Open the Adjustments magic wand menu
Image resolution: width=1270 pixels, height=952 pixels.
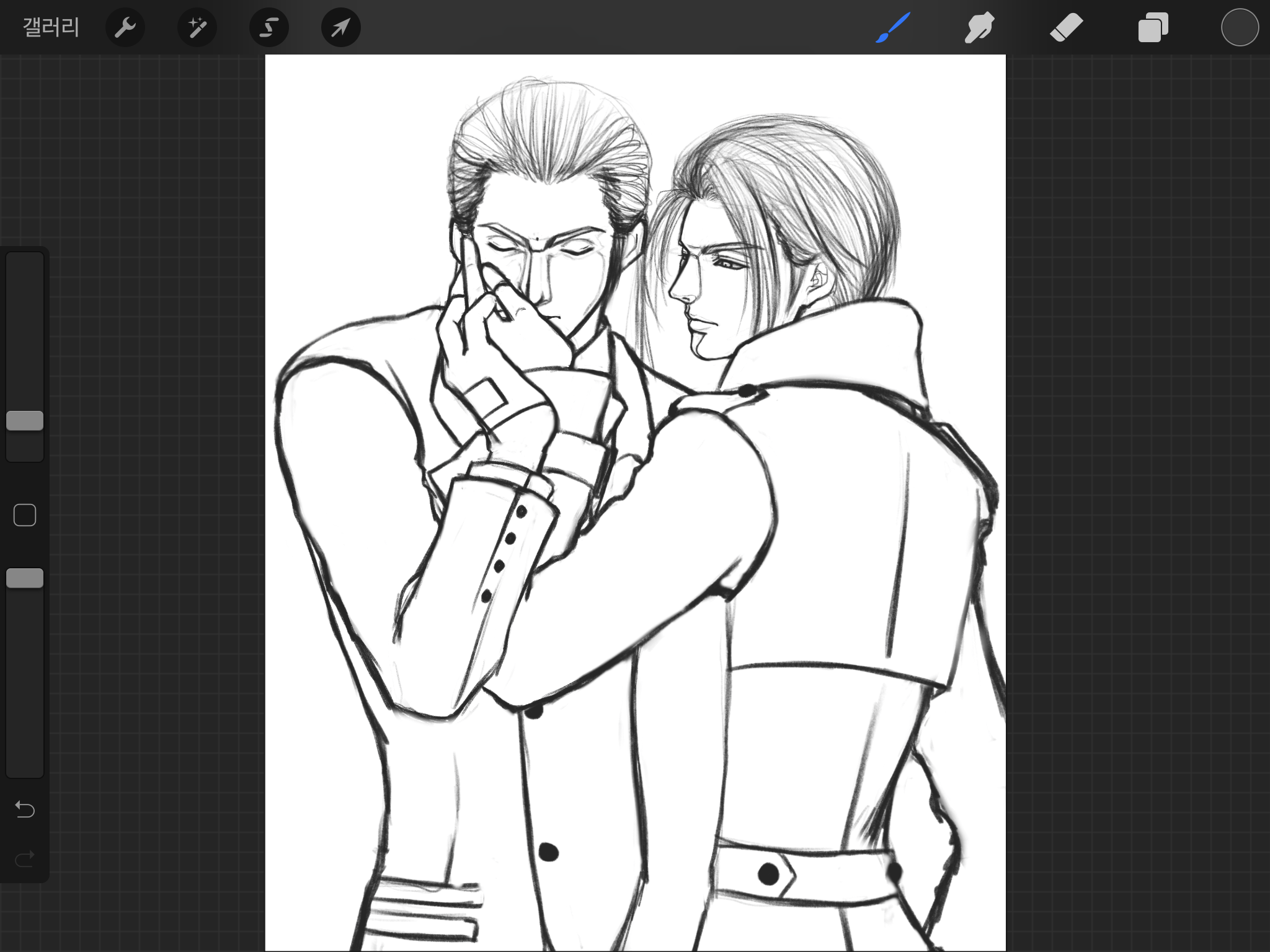197,27
